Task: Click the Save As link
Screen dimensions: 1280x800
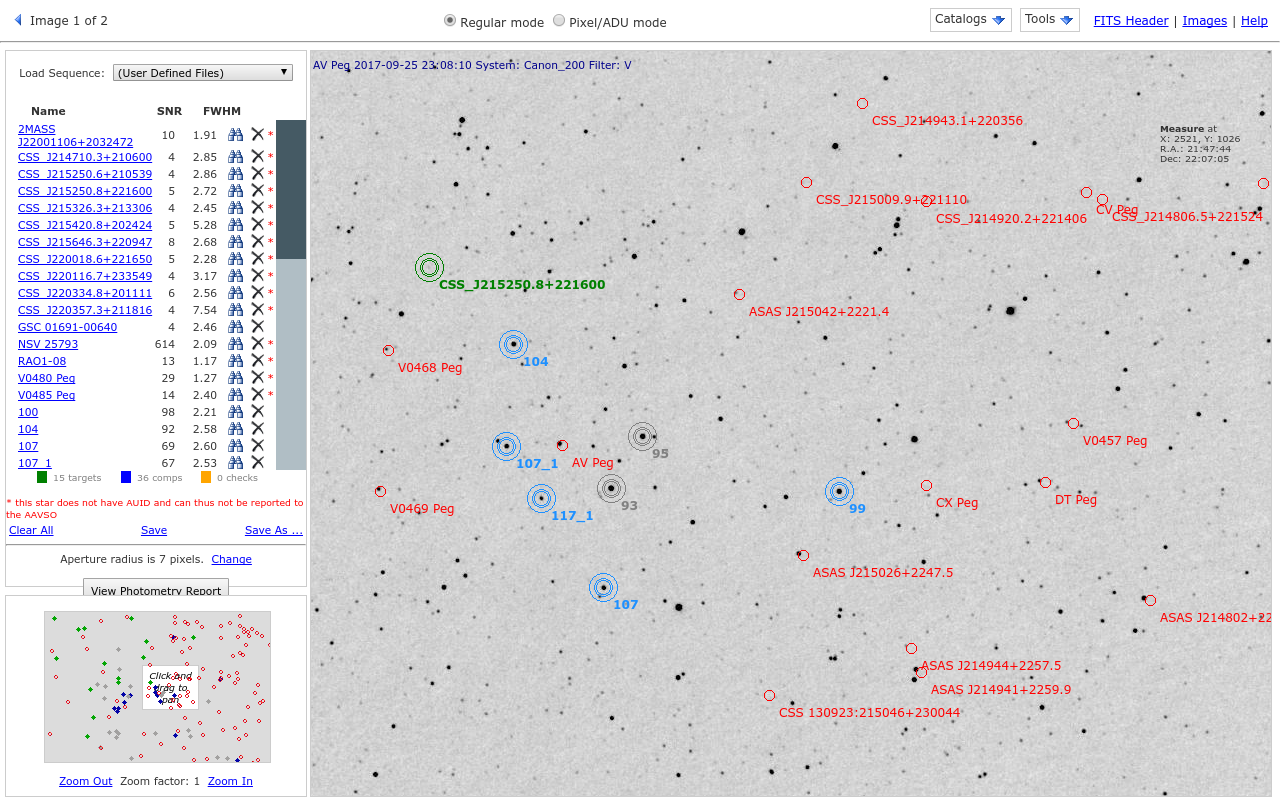Action: click(273, 530)
